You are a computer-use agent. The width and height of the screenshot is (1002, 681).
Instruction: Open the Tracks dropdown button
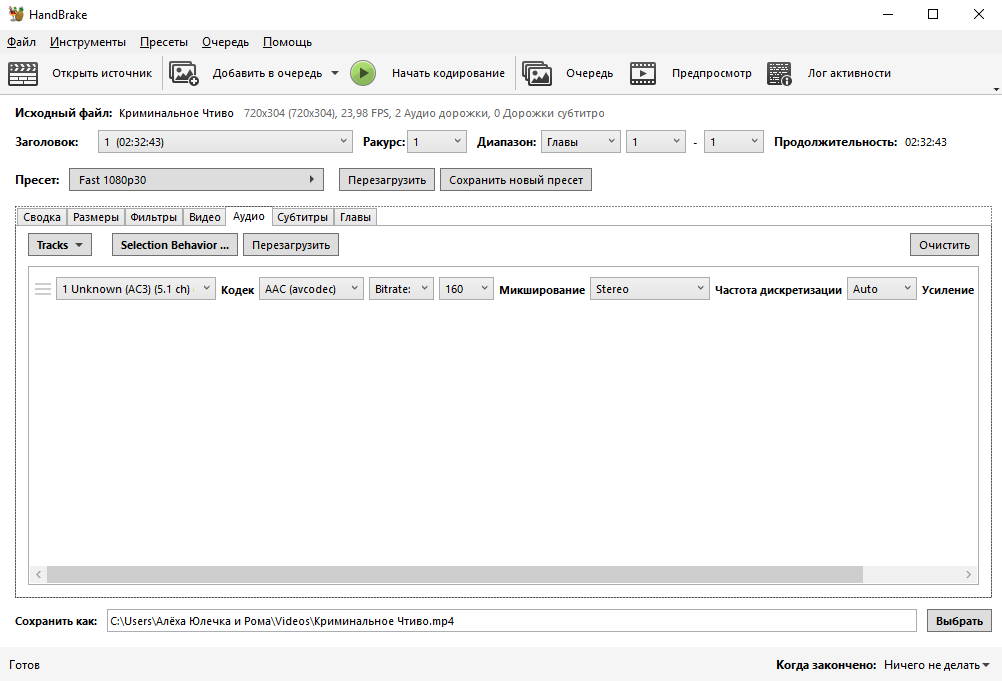click(x=59, y=245)
